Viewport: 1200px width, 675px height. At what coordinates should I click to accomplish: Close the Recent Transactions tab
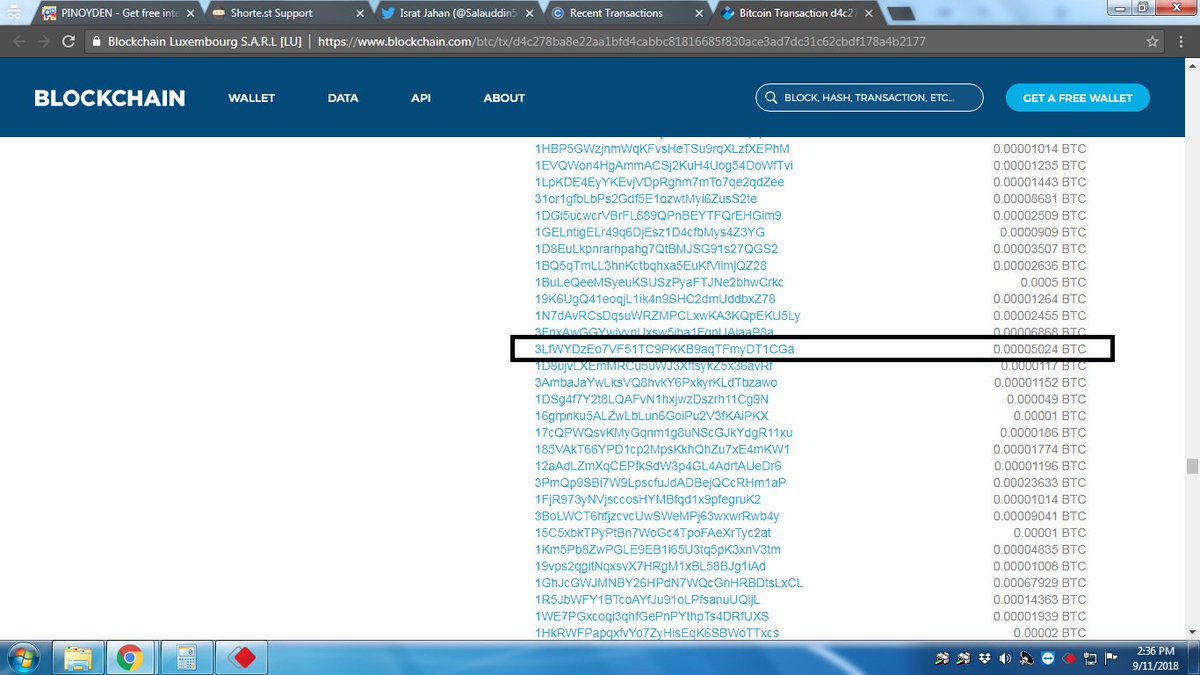(698, 14)
